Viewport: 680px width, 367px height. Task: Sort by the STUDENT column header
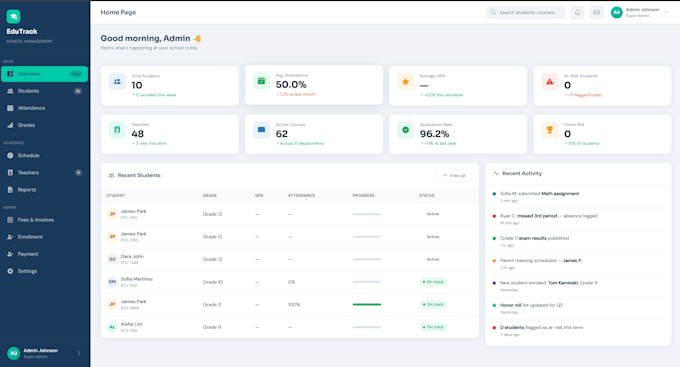(116, 196)
